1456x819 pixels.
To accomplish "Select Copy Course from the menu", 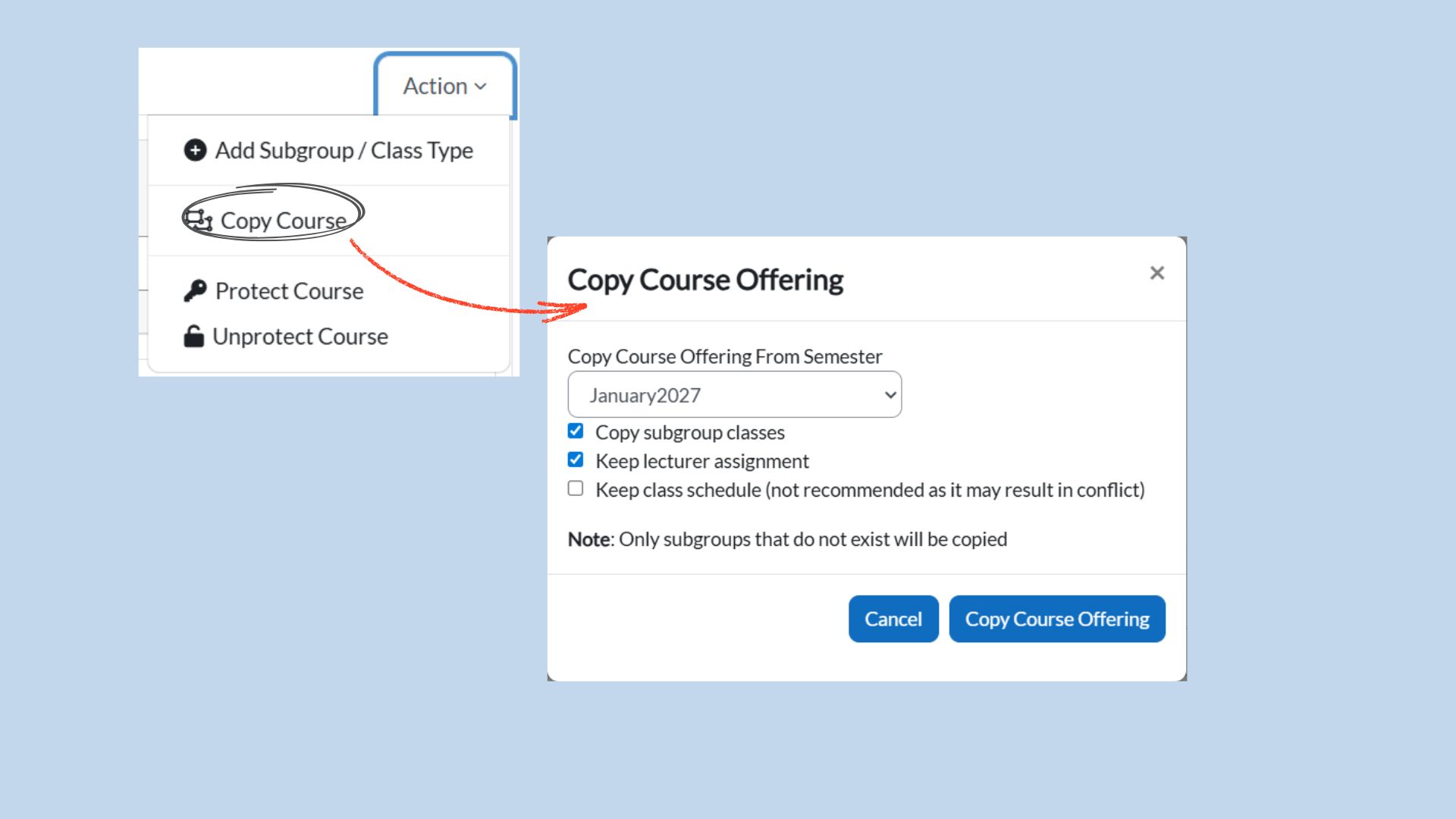I will coord(281,221).
